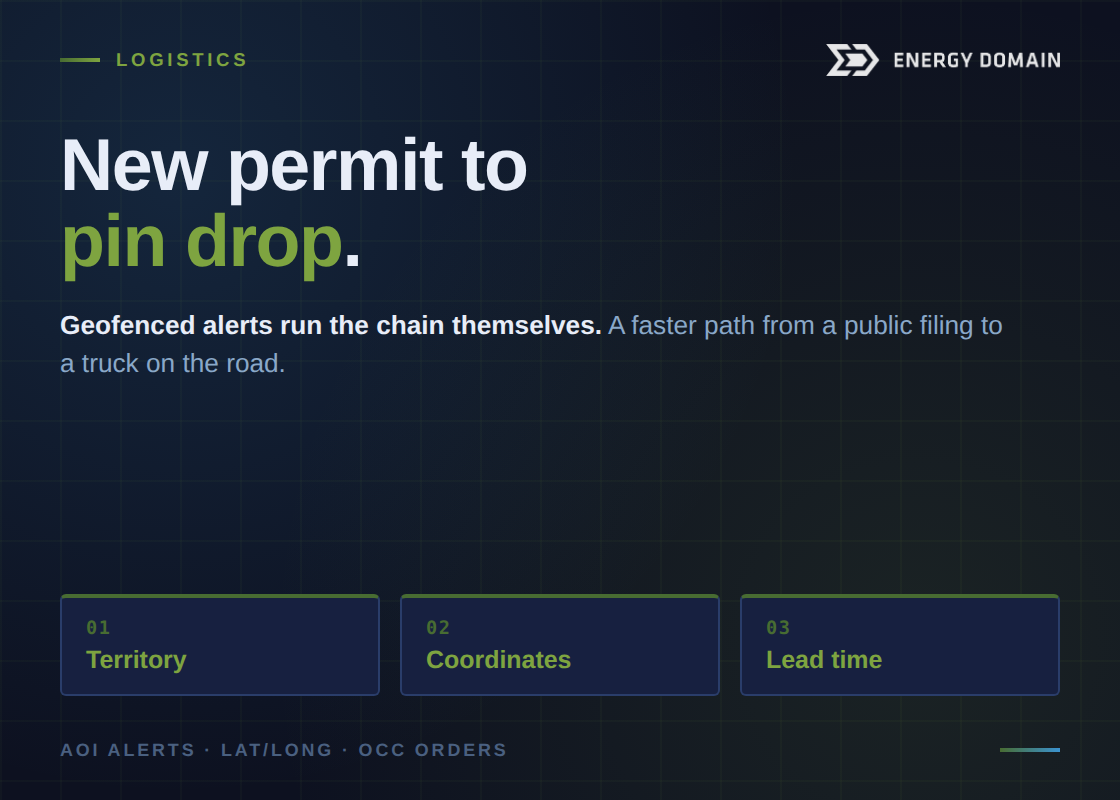Select the 01 Territory card
This screenshot has height=800, width=1120.
220,645
